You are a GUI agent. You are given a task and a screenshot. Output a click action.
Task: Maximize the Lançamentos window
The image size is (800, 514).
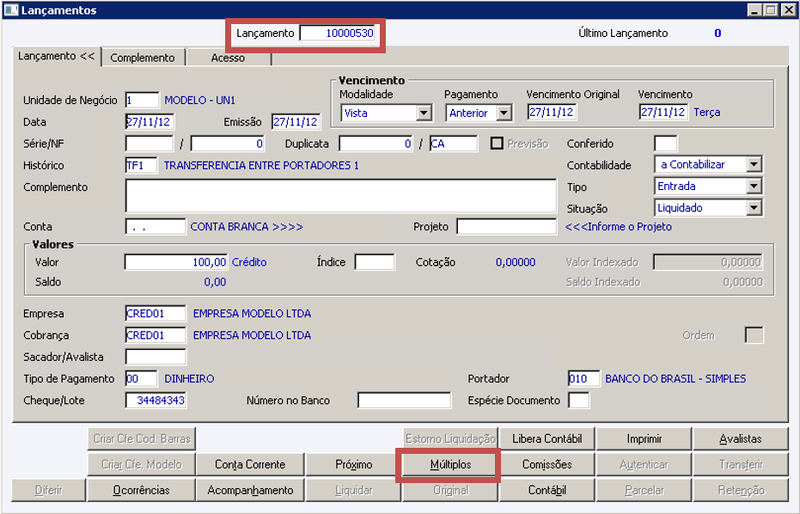tap(771, 10)
